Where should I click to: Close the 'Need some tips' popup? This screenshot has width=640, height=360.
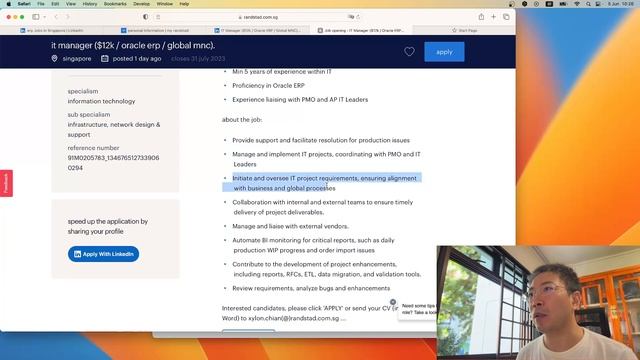click(x=393, y=302)
